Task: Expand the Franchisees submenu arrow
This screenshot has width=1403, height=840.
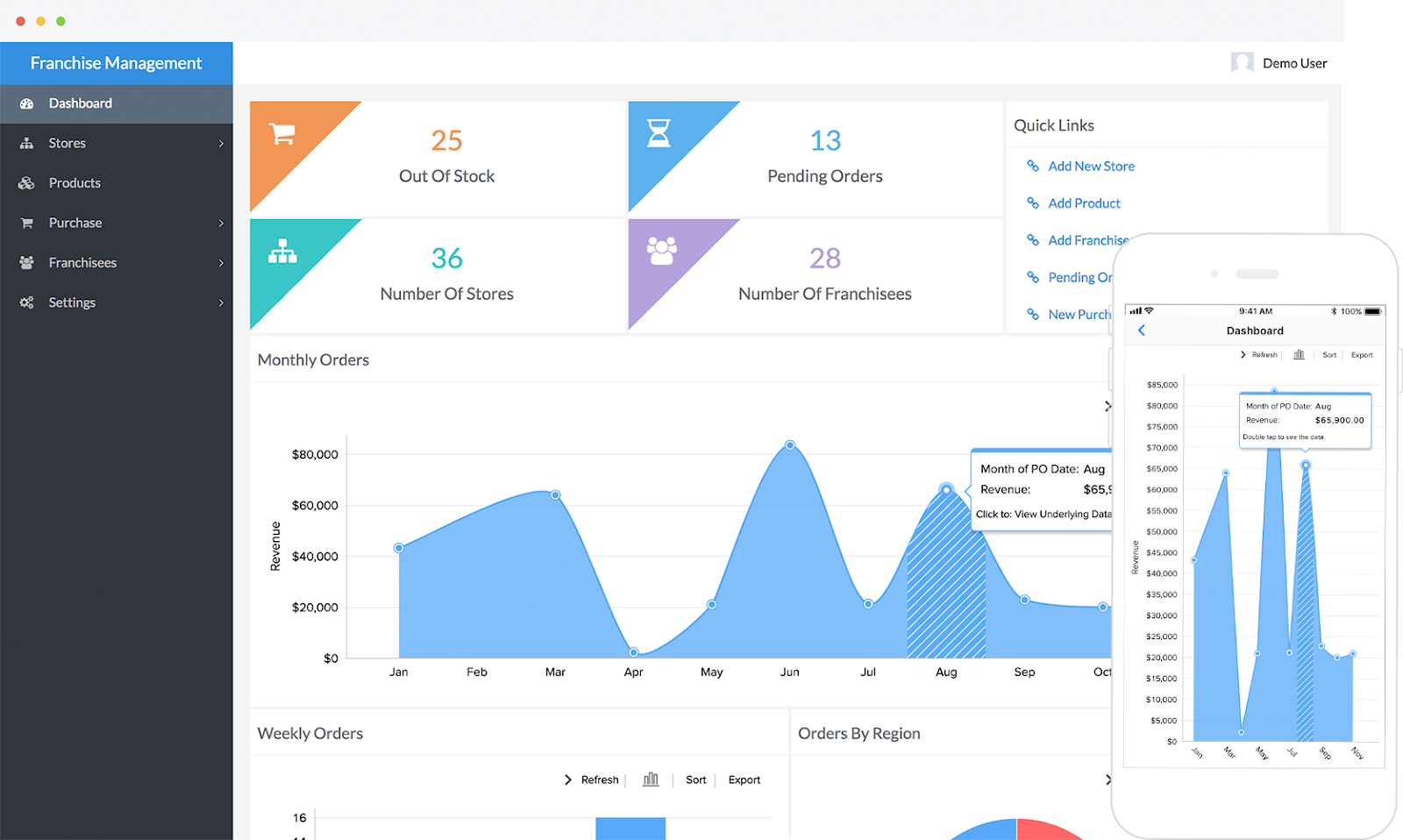Action: pos(221,263)
